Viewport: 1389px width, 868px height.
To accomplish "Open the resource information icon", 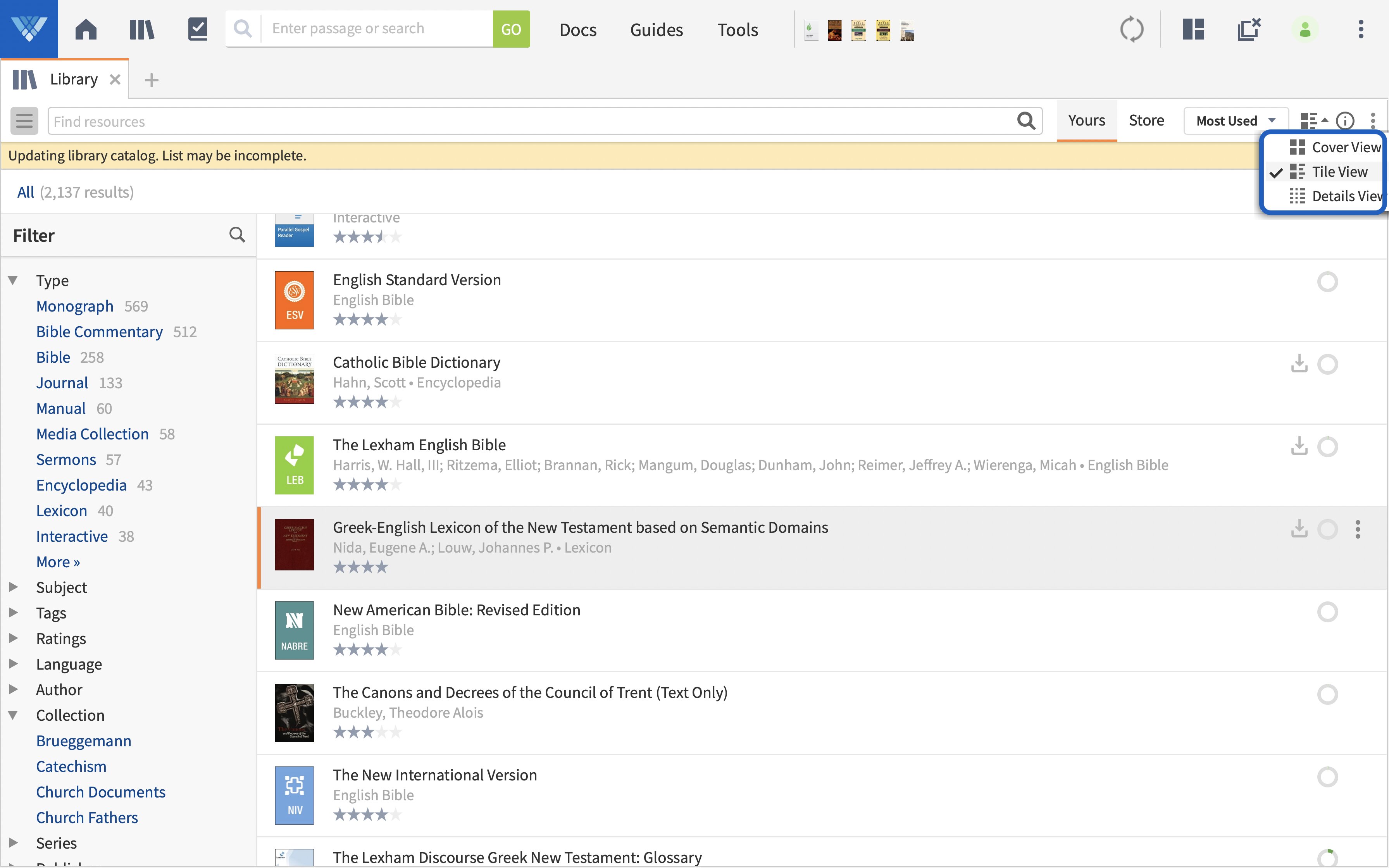I will (x=1345, y=121).
